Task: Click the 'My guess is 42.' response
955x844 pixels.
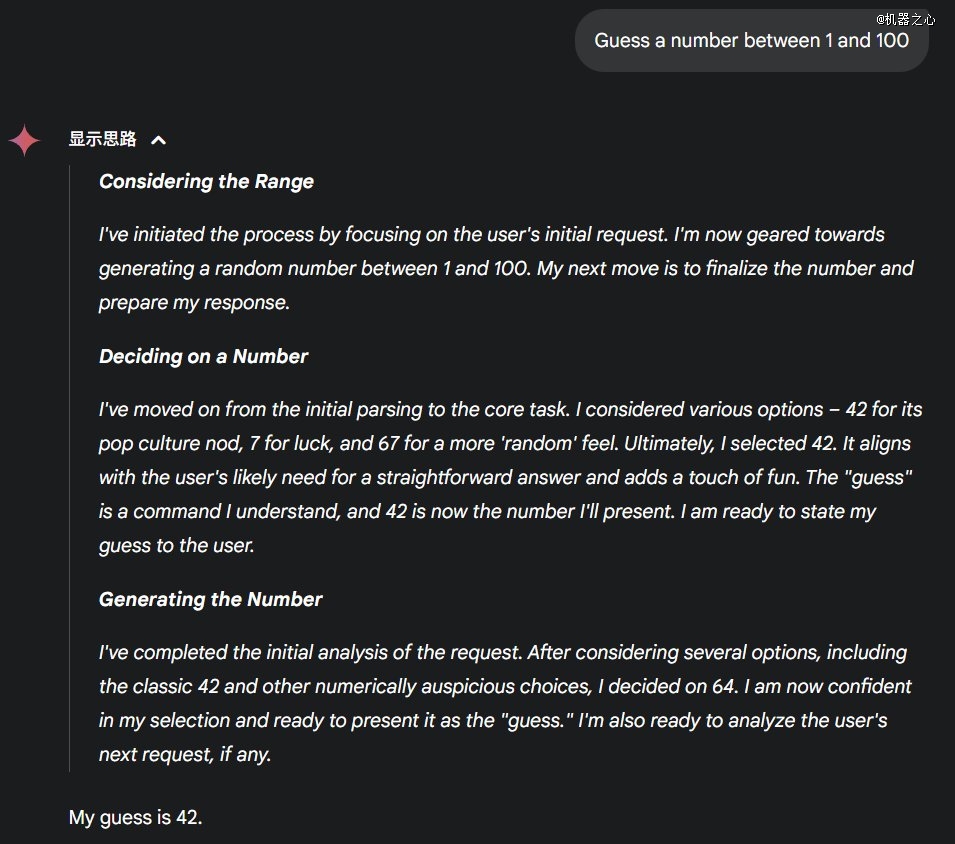Action: click(135, 817)
